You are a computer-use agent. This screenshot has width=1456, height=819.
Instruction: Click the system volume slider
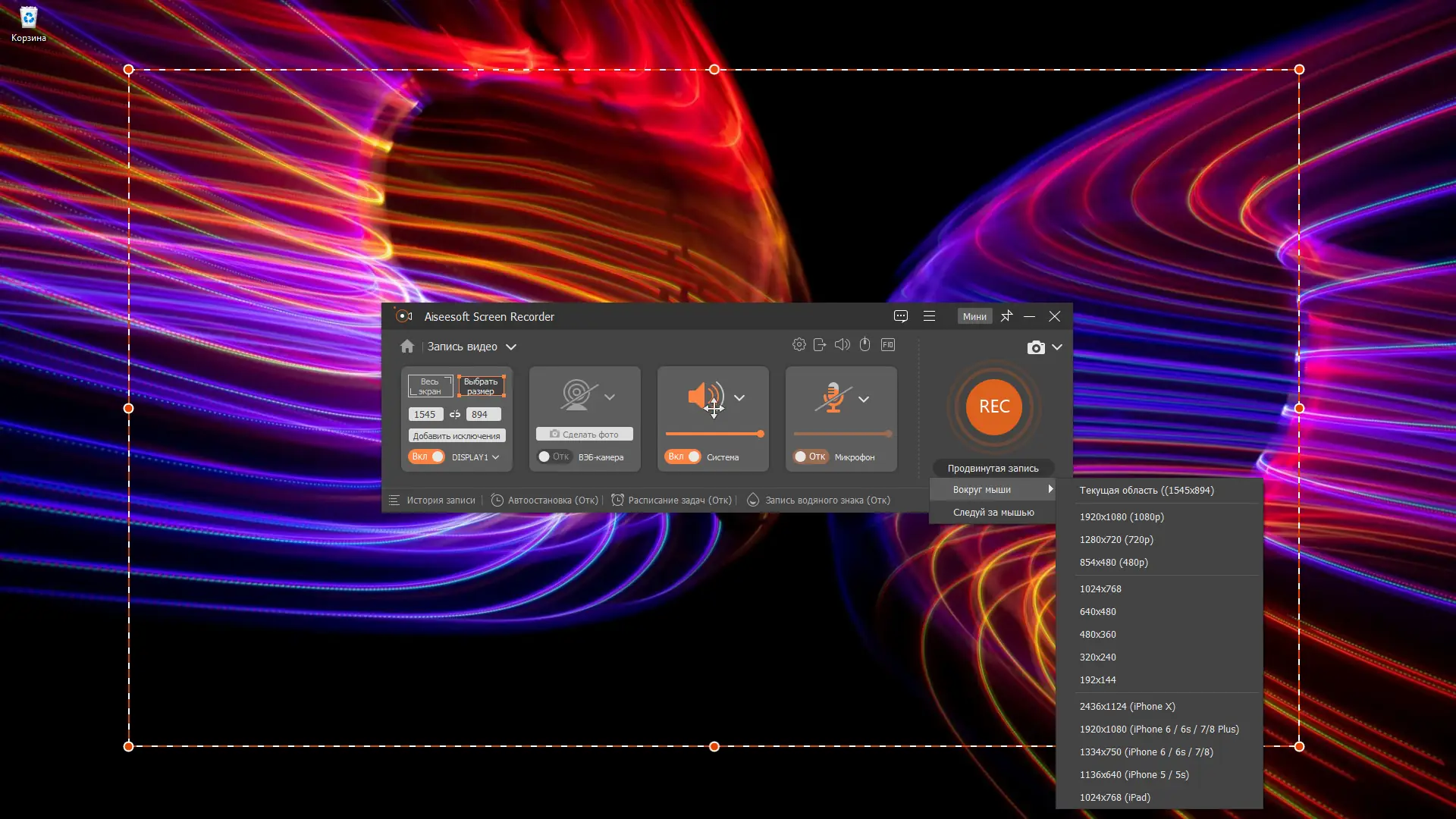point(713,434)
